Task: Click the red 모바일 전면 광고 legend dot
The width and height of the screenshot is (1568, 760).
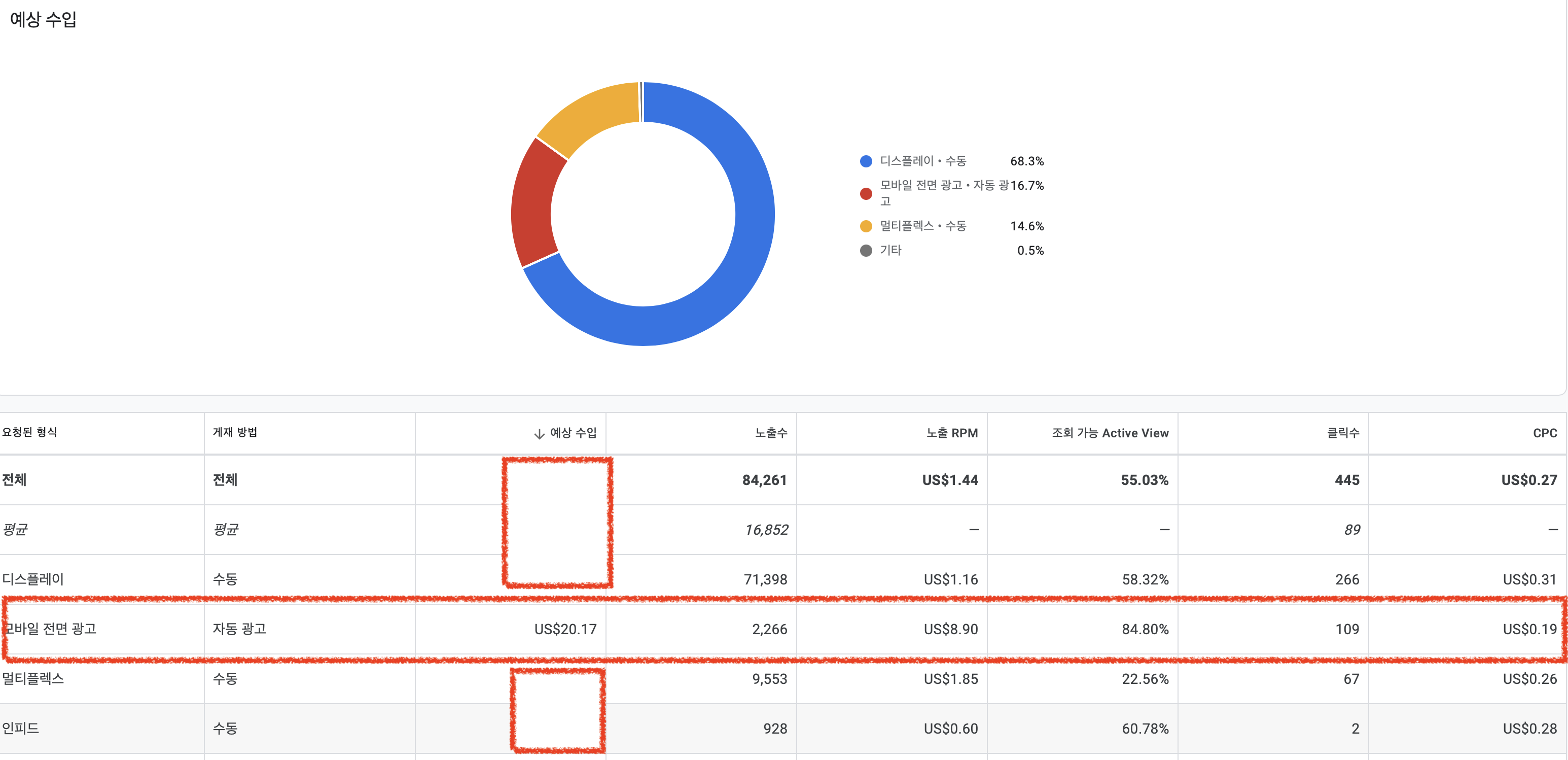Action: point(866,194)
